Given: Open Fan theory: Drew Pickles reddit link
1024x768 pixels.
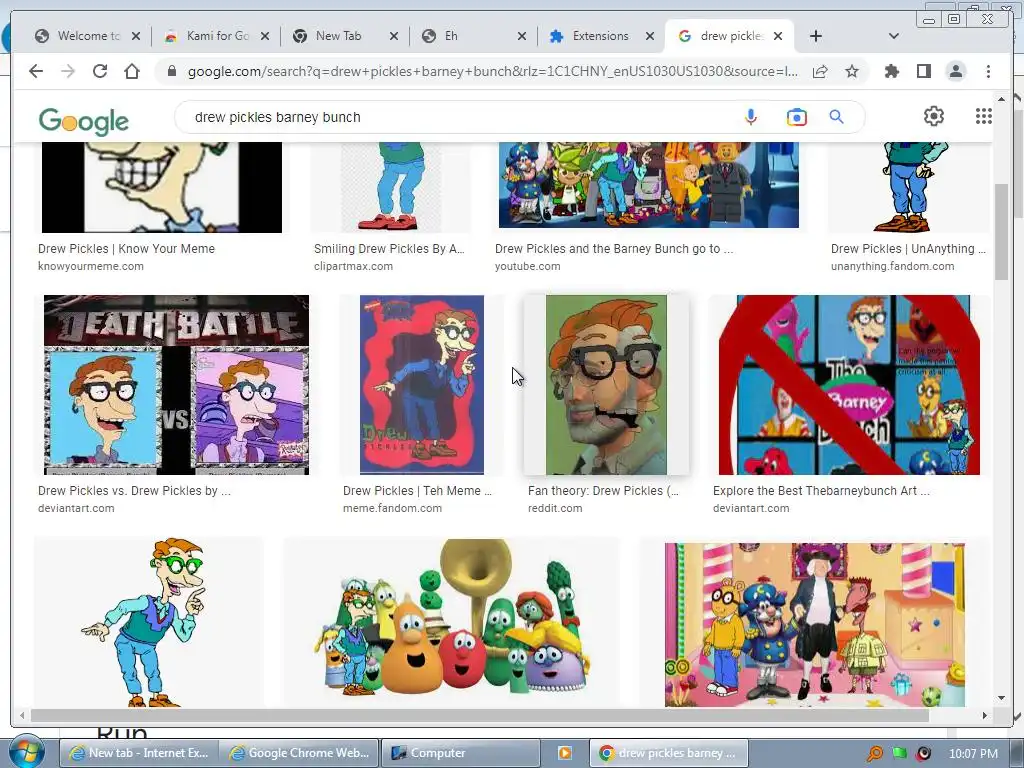Looking at the screenshot, I should pyautogui.click(x=603, y=490).
